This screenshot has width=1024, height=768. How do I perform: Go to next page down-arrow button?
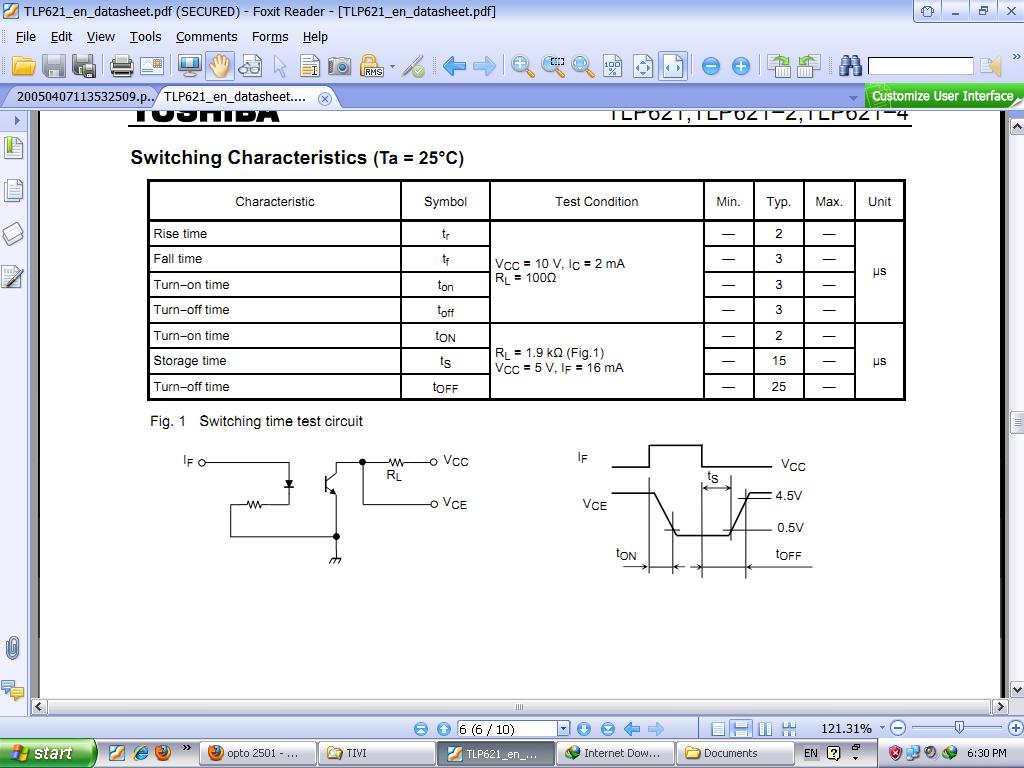coord(584,729)
